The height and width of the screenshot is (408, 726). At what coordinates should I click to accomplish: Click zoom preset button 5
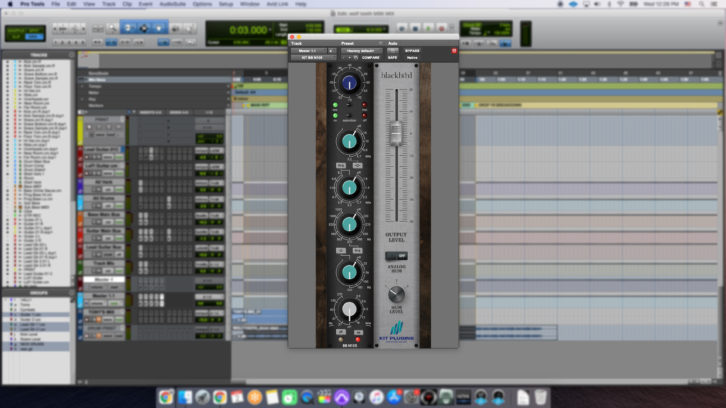(x=82, y=43)
